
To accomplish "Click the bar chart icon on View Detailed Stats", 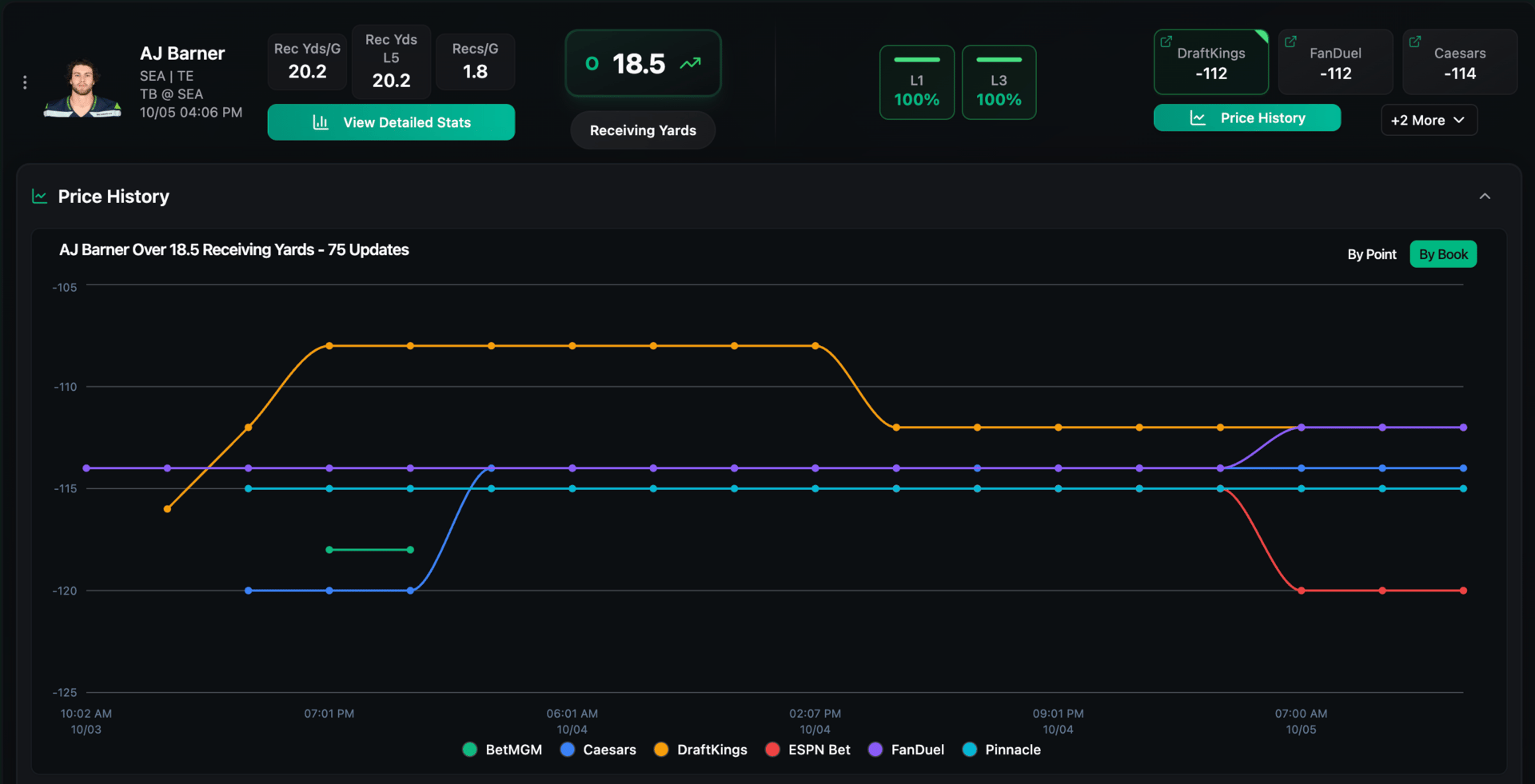I will pyautogui.click(x=321, y=122).
